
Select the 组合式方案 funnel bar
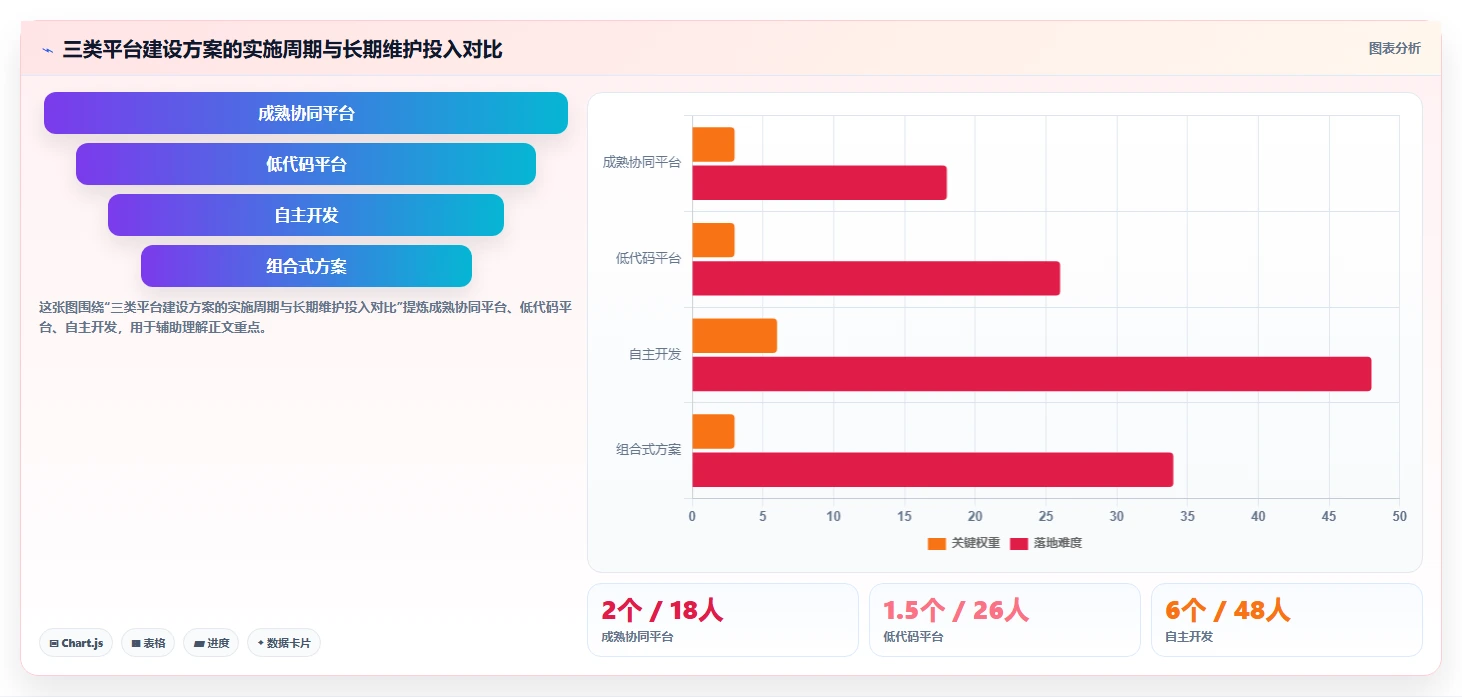pyautogui.click(x=306, y=266)
